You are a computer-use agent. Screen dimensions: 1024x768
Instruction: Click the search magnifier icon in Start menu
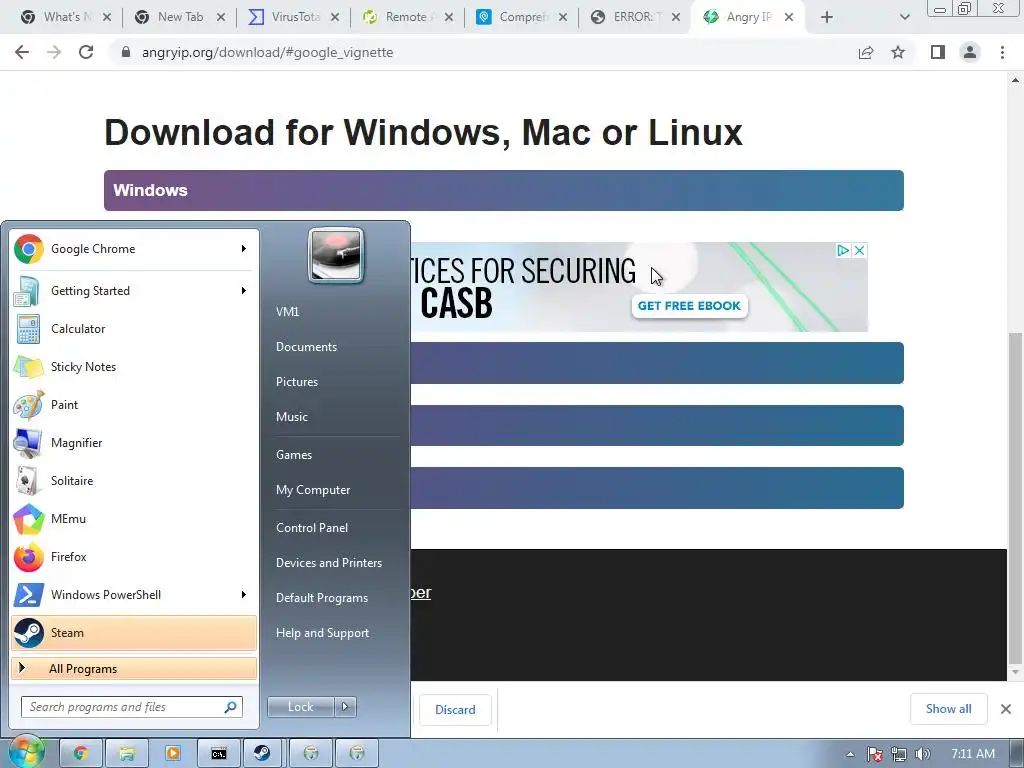coord(231,707)
